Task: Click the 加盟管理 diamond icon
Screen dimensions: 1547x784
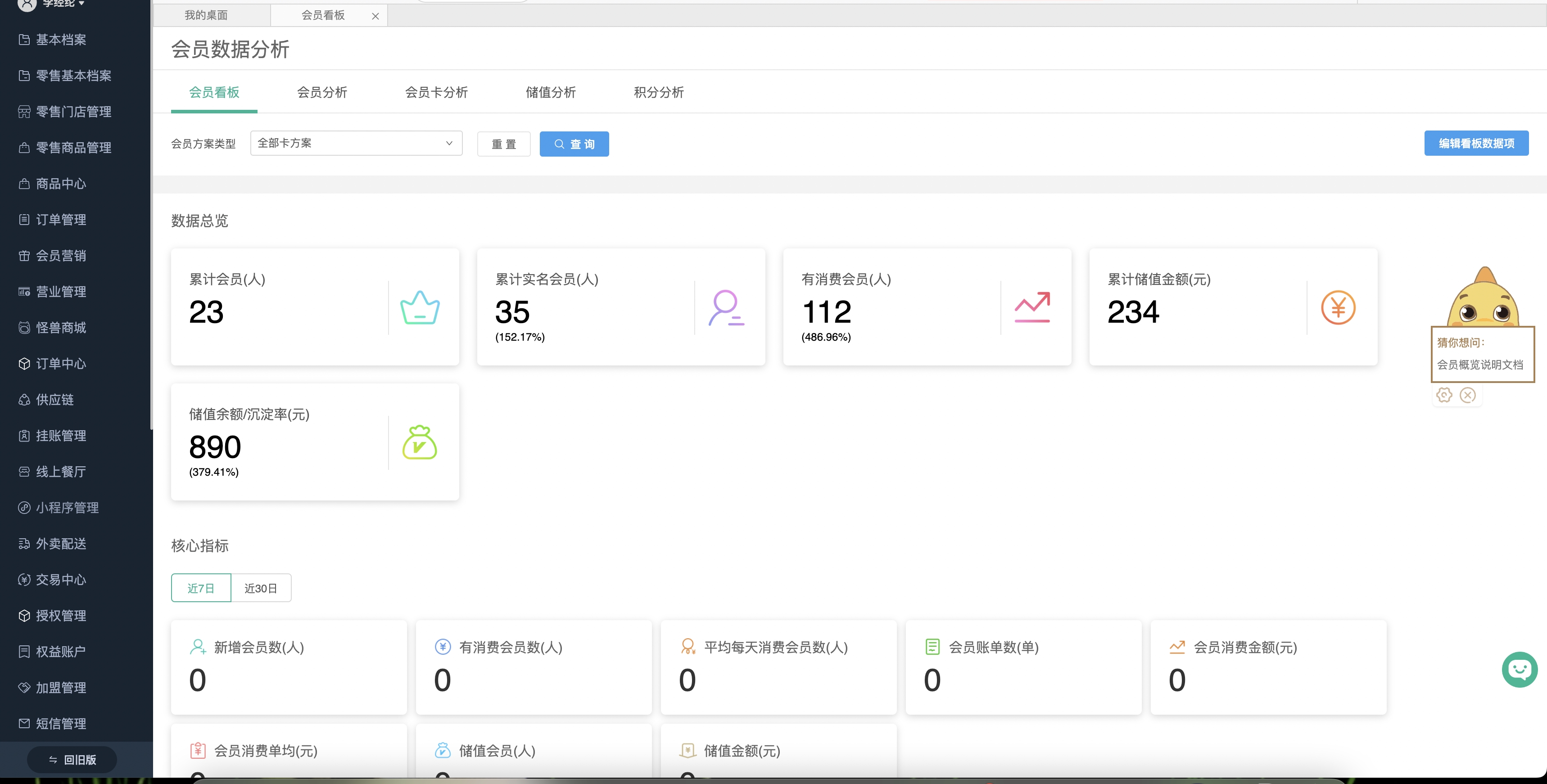Action: pos(24,688)
